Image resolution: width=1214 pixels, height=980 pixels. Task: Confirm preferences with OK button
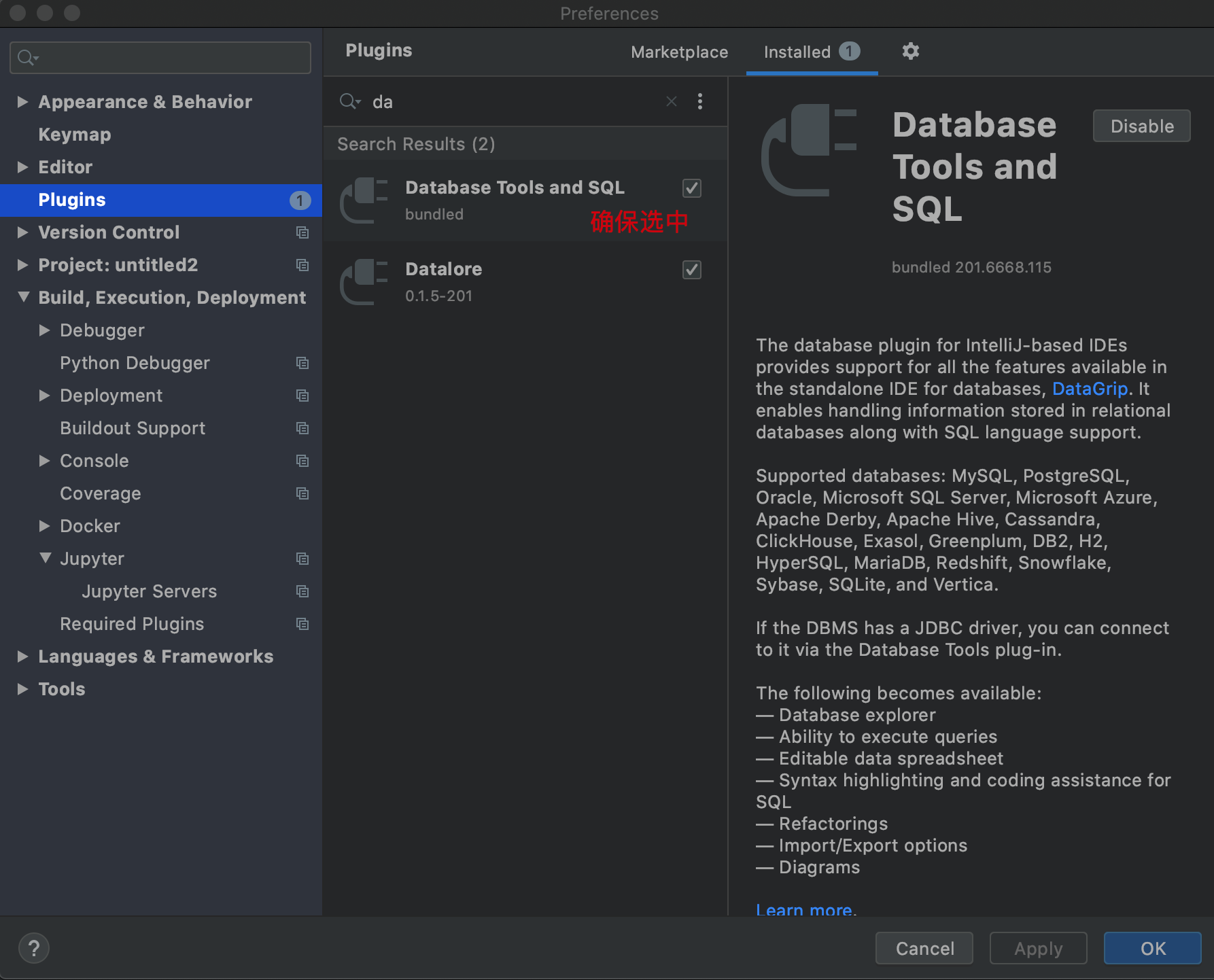1152,948
